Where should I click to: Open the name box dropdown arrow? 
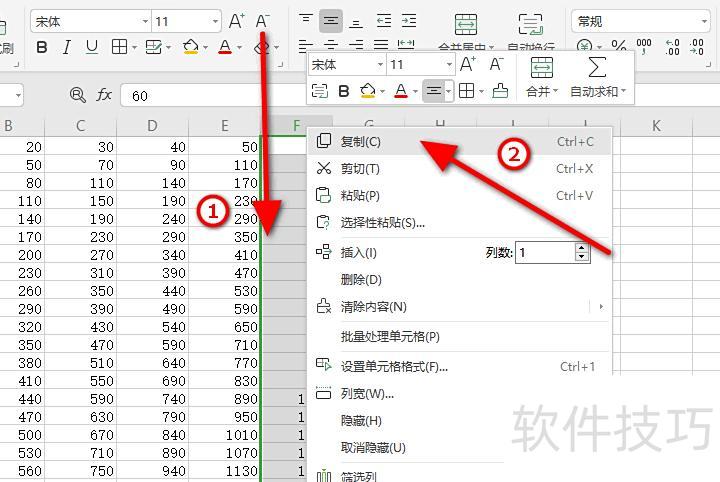18,95
